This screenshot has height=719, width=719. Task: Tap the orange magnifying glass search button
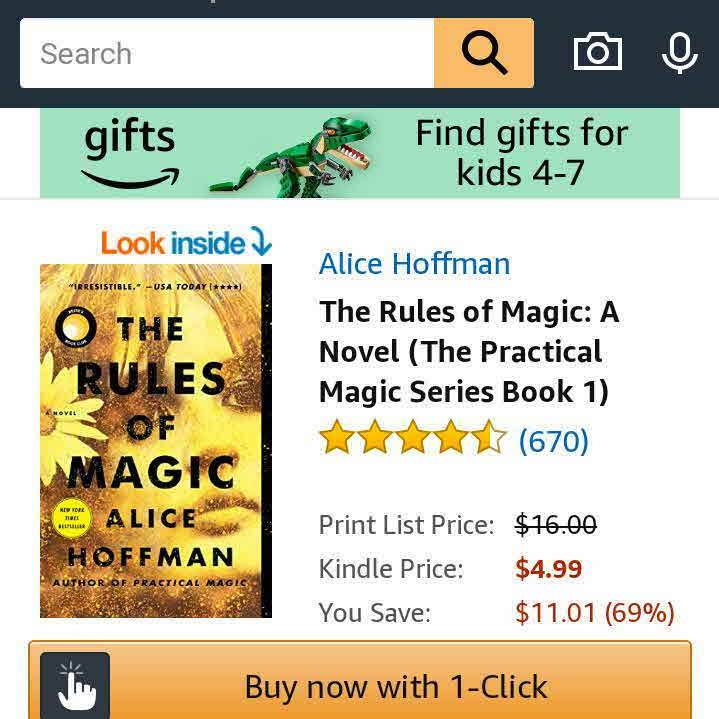(484, 53)
